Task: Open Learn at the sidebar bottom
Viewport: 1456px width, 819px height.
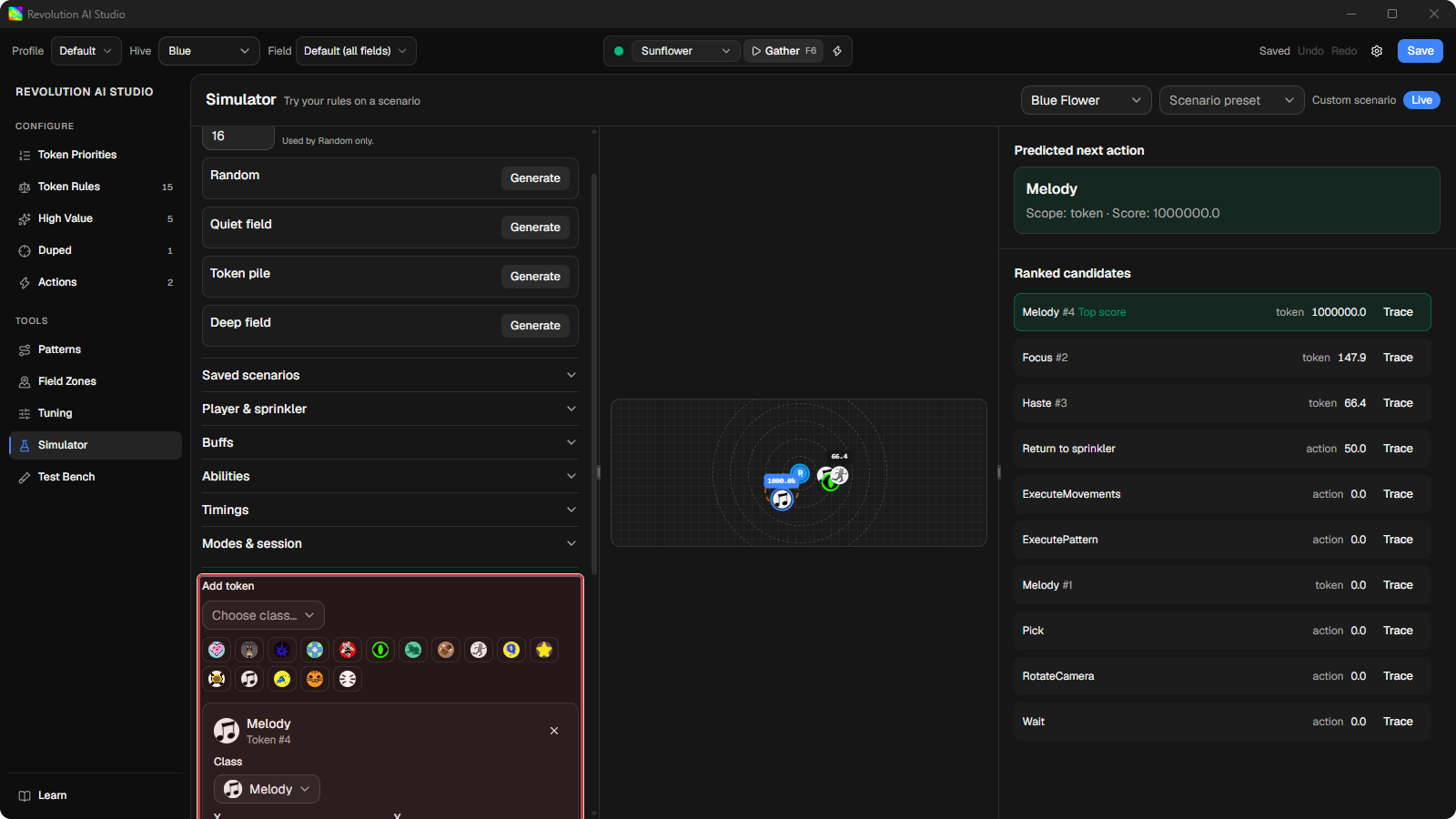Action: tap(96, 795)
